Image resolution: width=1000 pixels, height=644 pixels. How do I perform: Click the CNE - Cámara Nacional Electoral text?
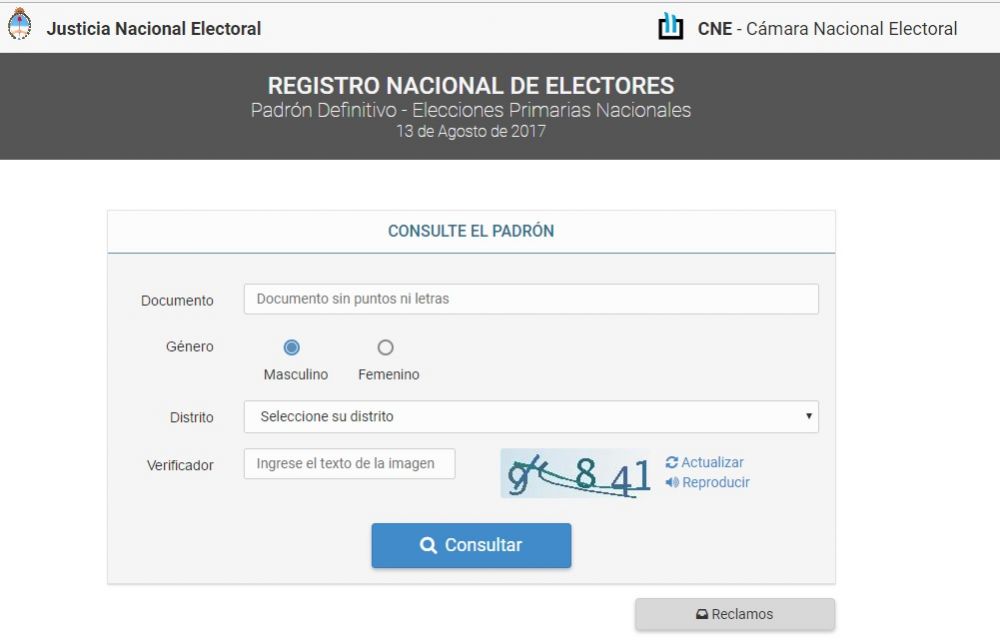tap(827, 29)
